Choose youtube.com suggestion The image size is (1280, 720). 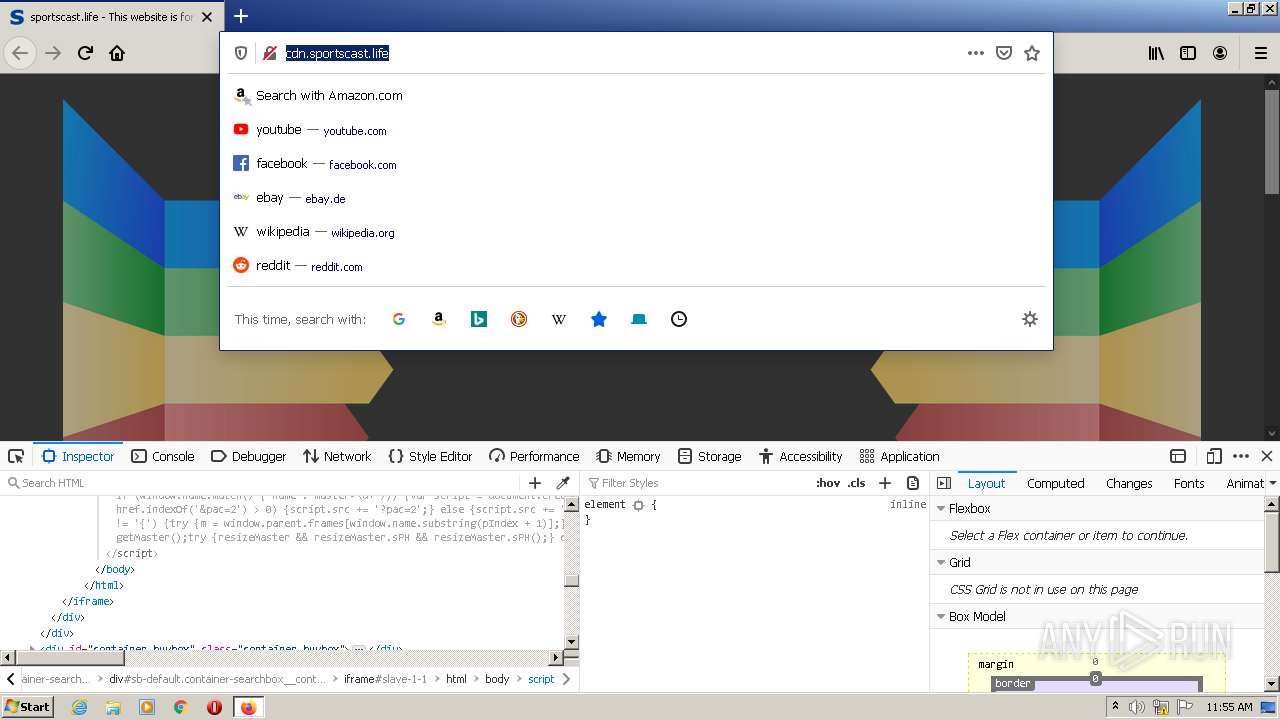[x=636, y=130]
